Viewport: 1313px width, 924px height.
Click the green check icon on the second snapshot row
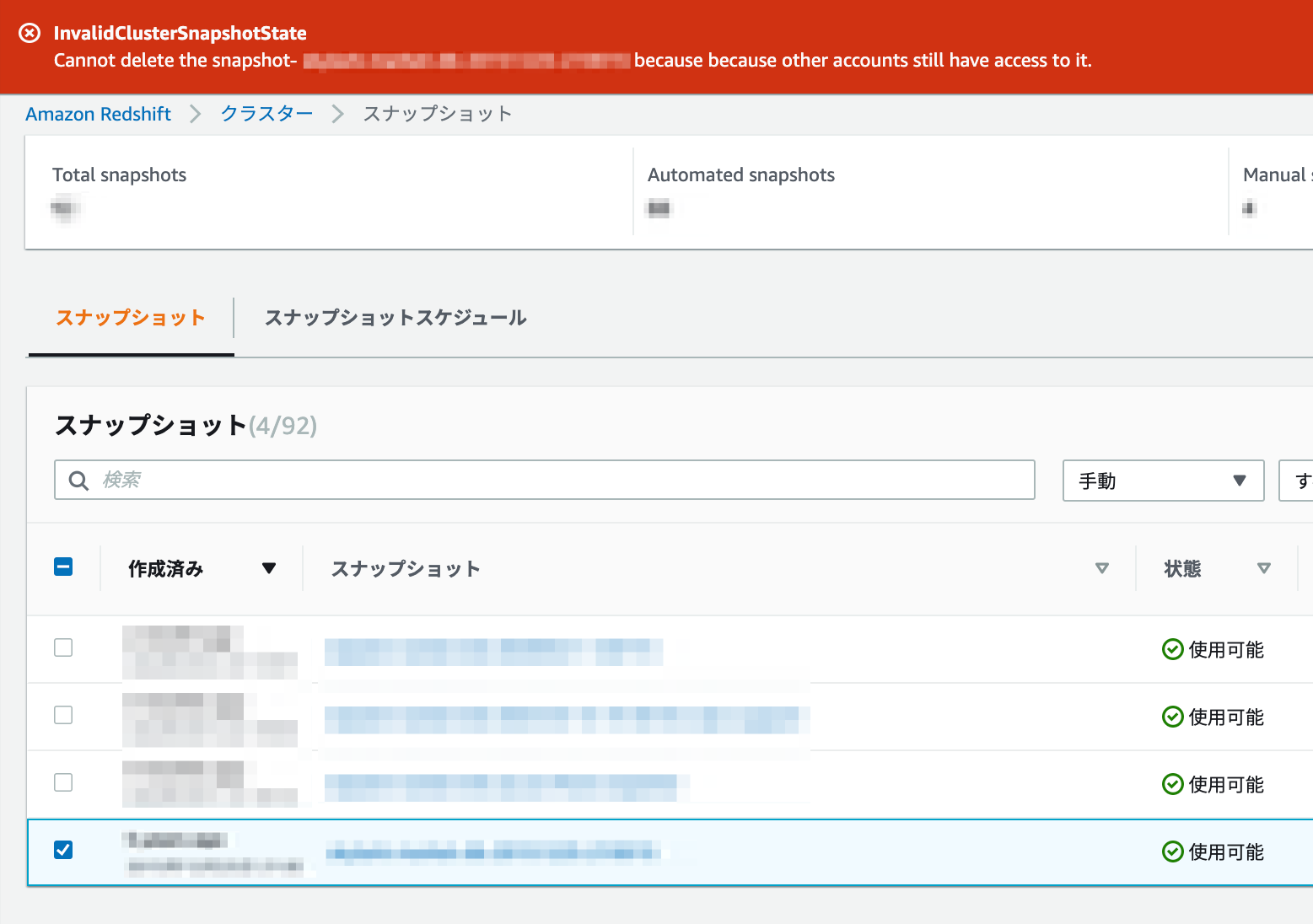(1172, 717)
